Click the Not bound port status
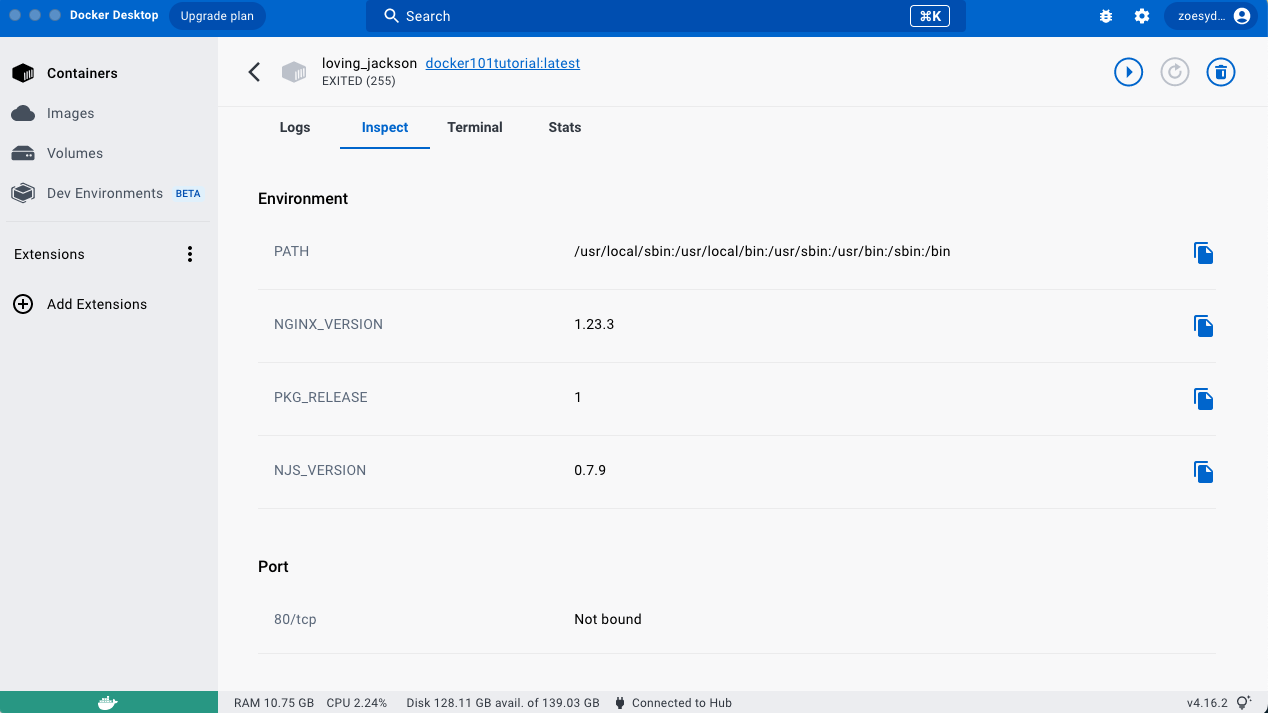The height and width of the screenshot is (713, 1268). coord(608,619)
